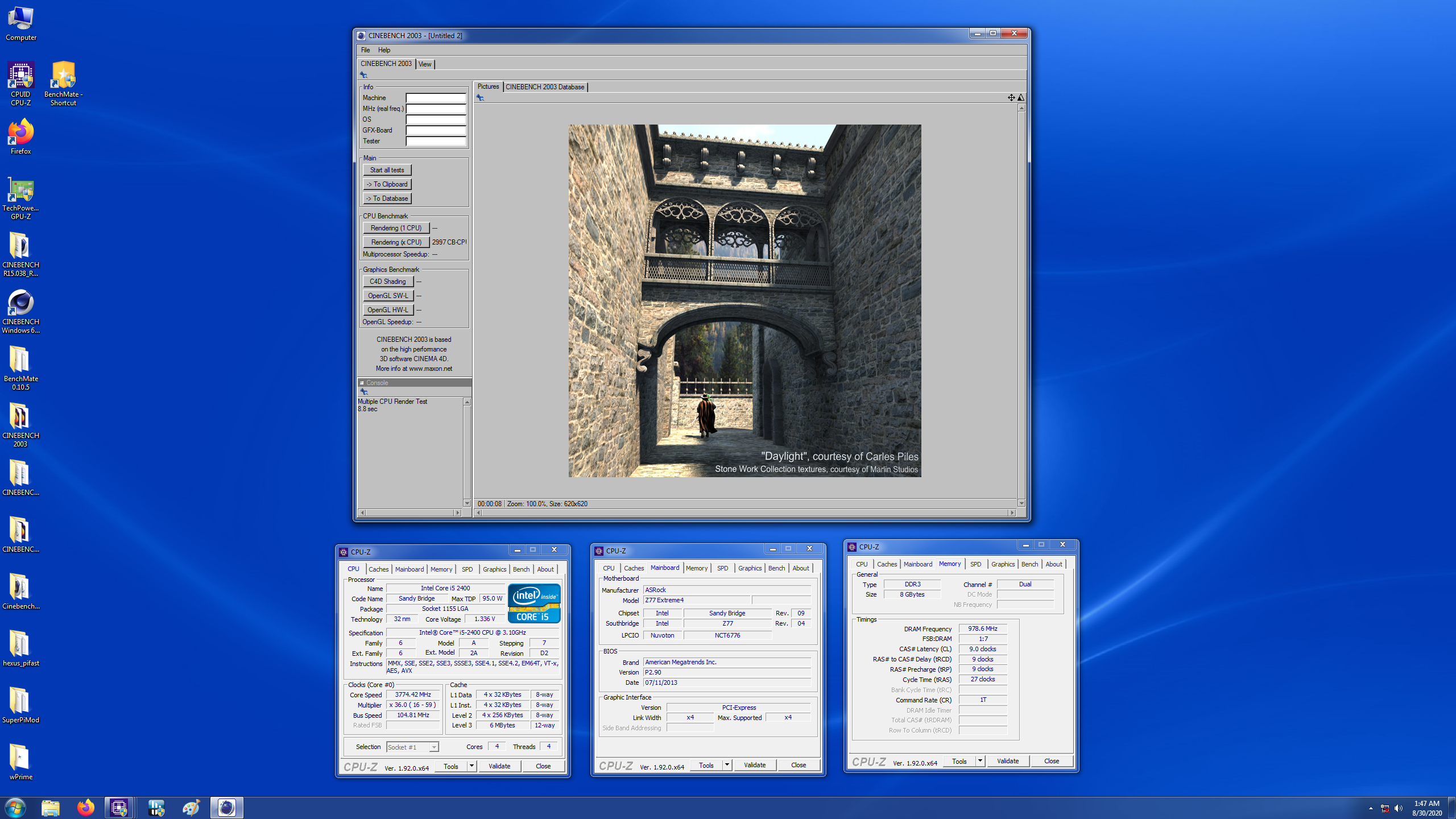
Task: Open the File menu in CINEBENCH
Action: coord(365,50)
